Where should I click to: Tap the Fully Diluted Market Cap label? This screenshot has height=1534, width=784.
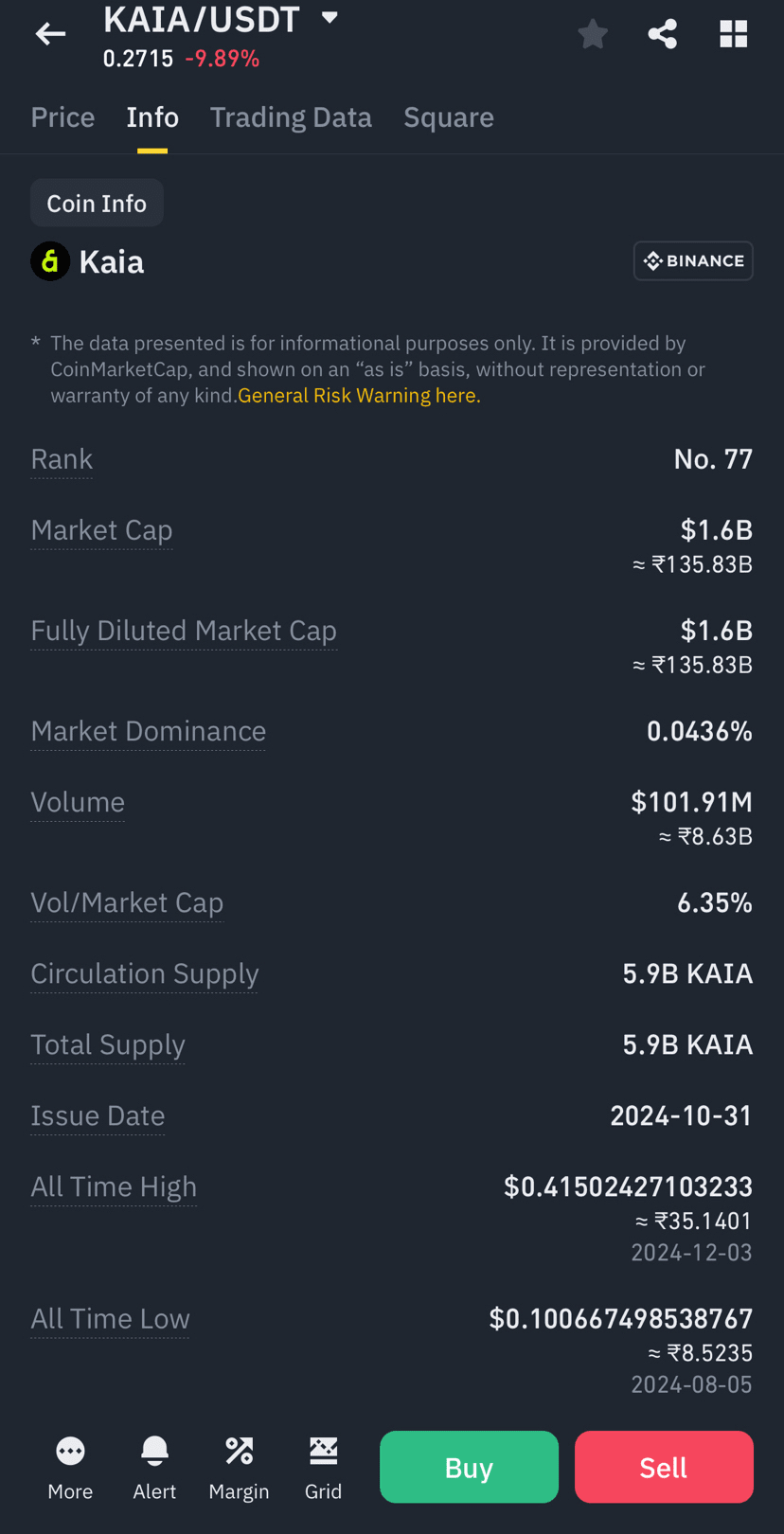(184, 631)
